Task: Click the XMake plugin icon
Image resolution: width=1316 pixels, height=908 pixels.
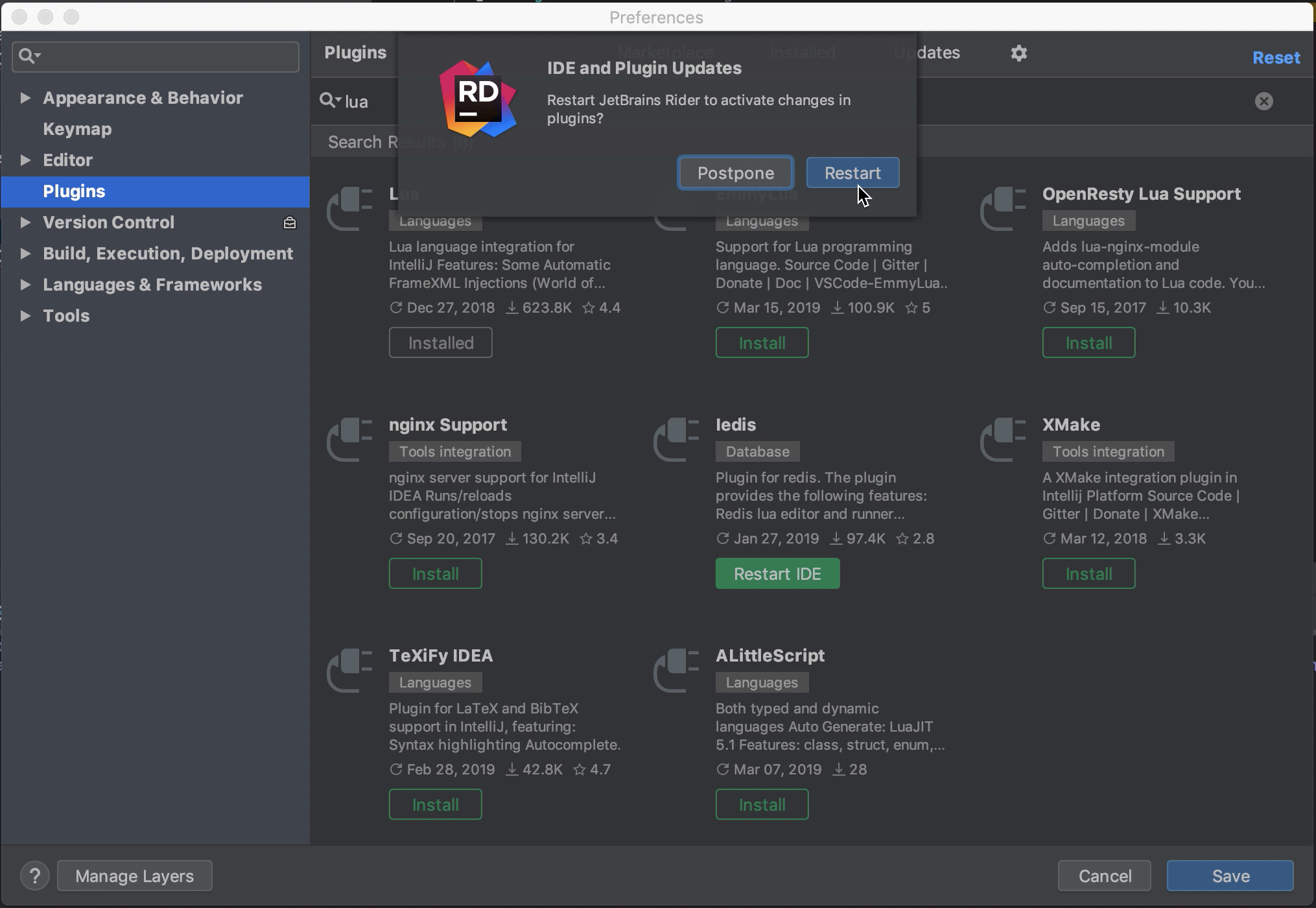Action: (x=1003, y=439)
